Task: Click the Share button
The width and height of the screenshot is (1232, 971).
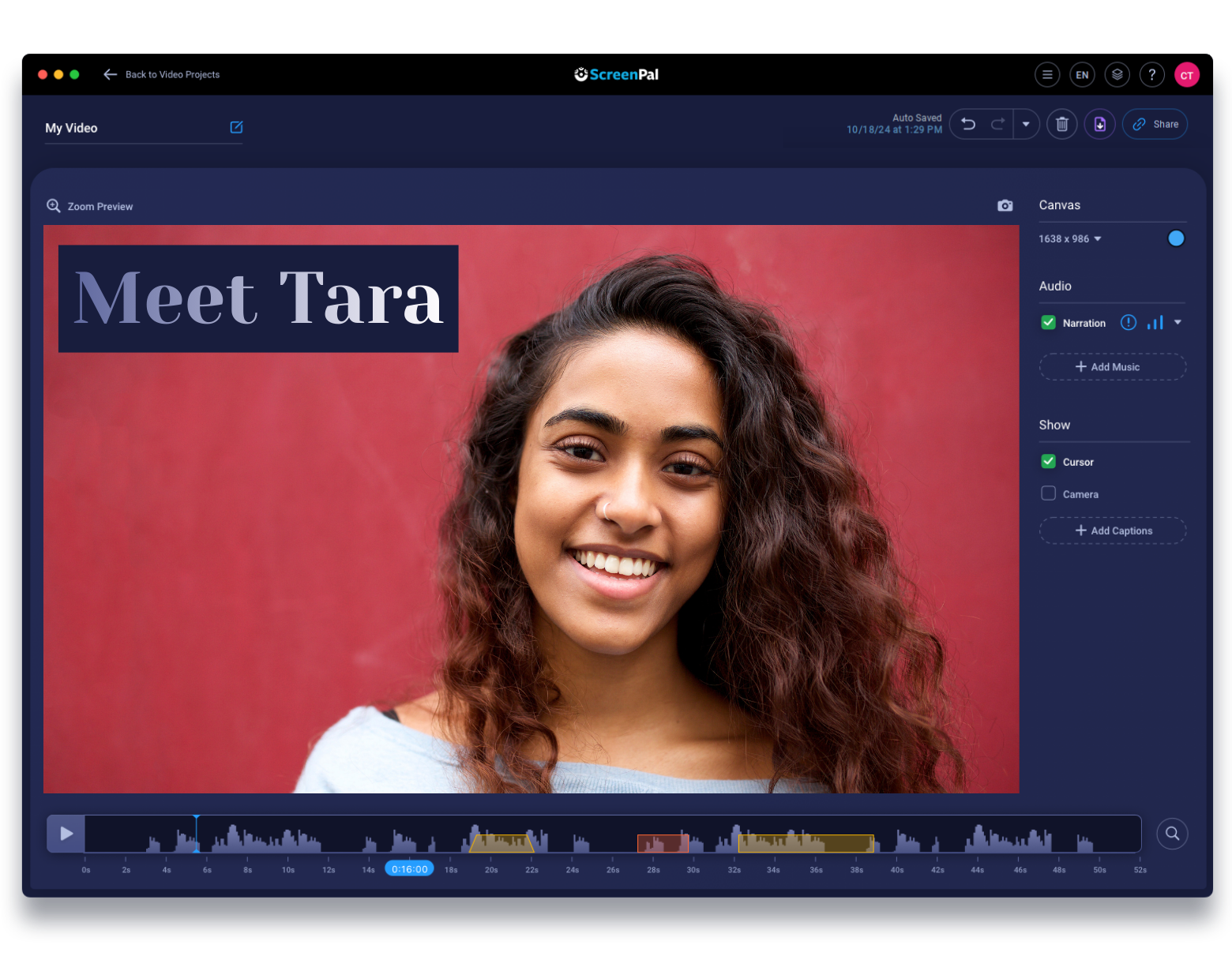Action: point(1155,124)
